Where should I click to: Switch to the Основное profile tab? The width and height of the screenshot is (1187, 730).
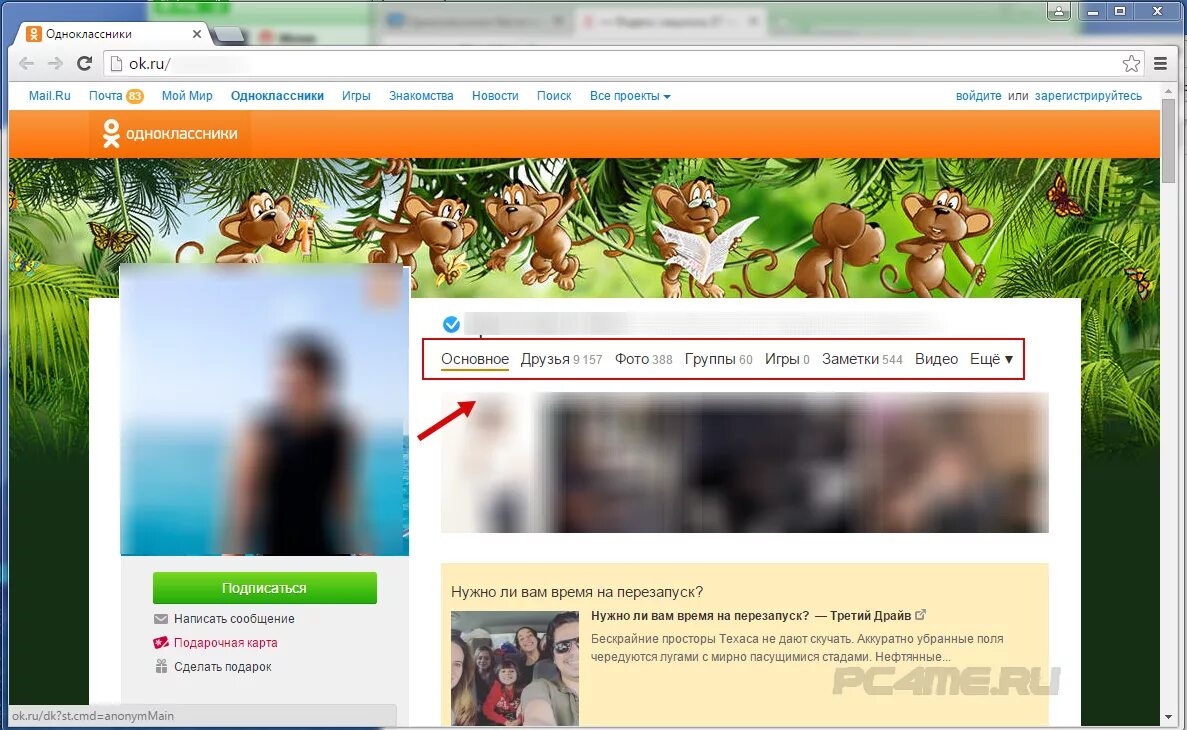475,359
